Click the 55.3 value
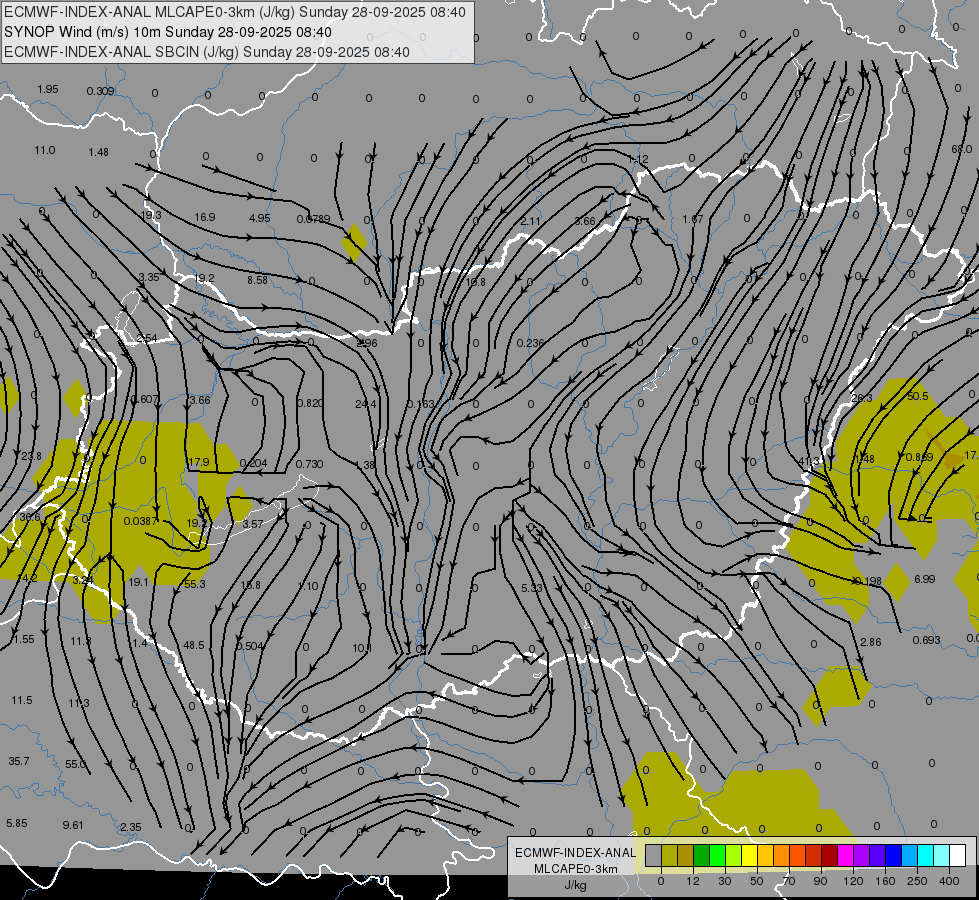The image size is (979, 900). coord(195,584)
